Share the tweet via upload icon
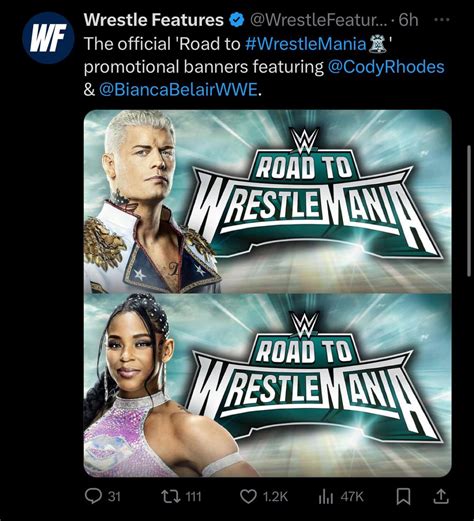Screen dimensions: 474x521 [440, 496]
